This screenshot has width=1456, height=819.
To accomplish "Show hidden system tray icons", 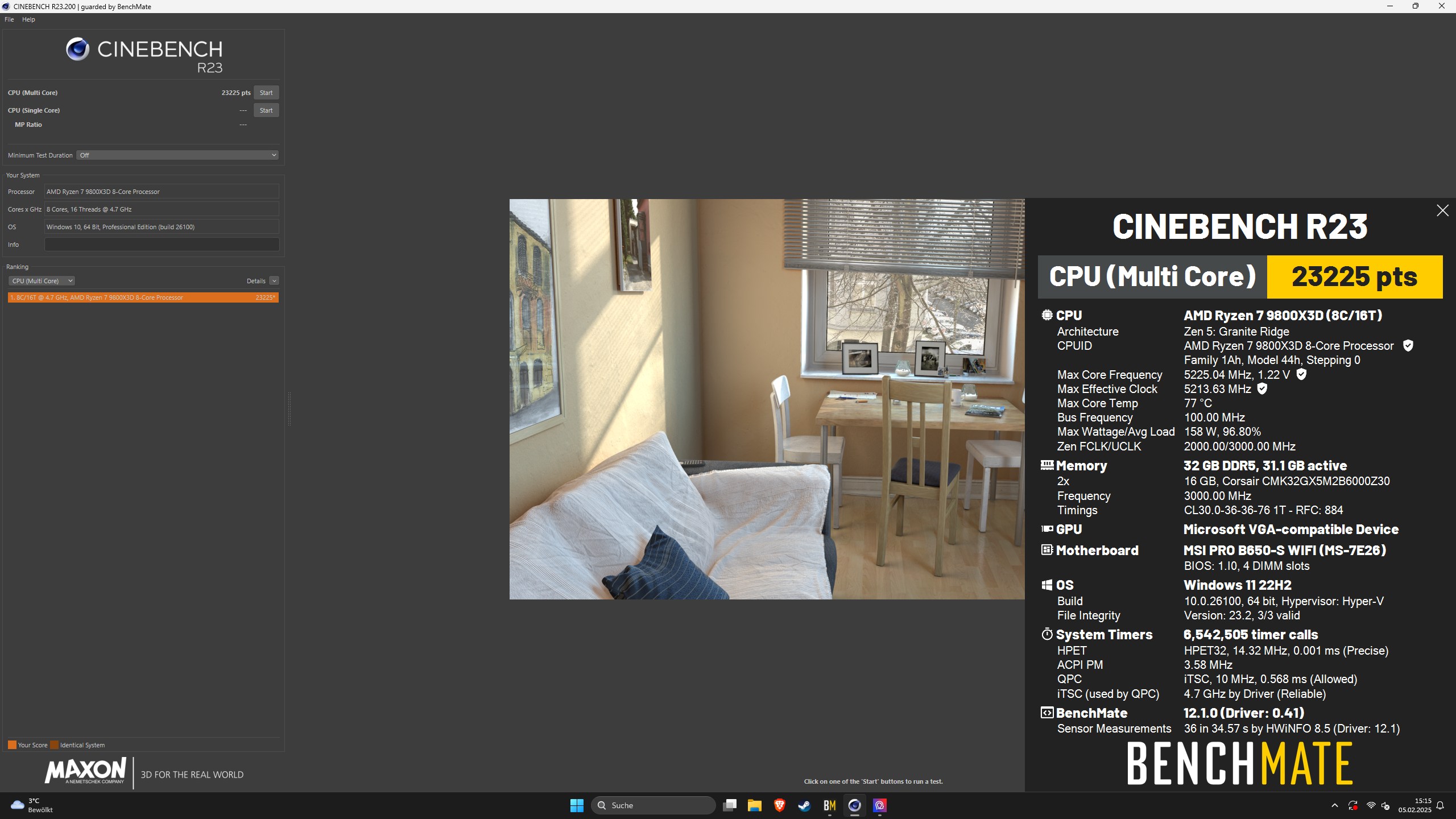I will 1334,805.
